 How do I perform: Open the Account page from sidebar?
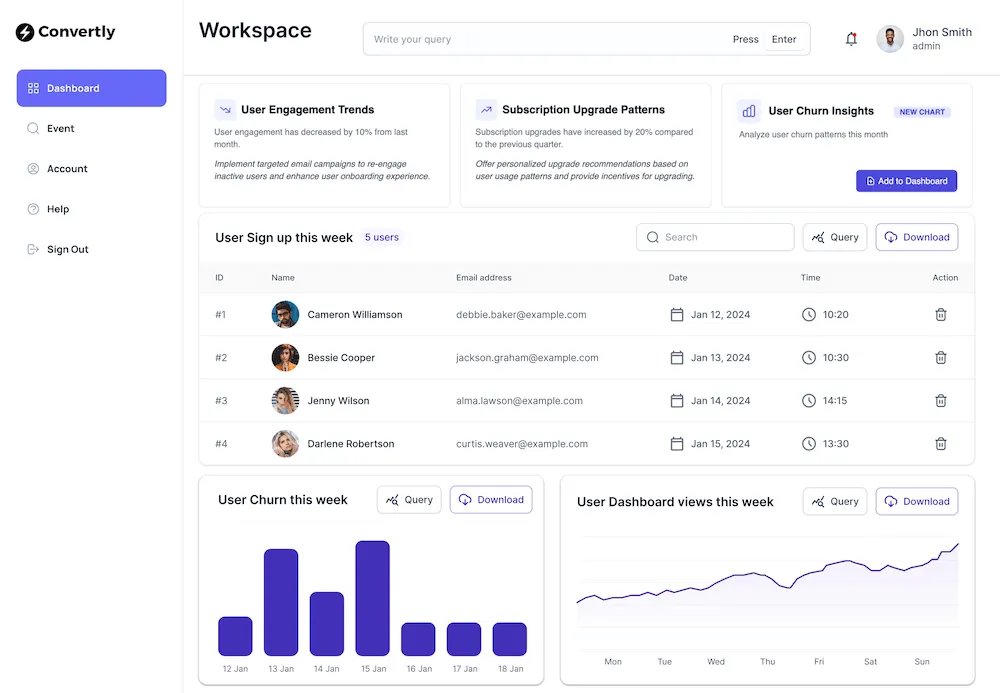click(67, 169)
